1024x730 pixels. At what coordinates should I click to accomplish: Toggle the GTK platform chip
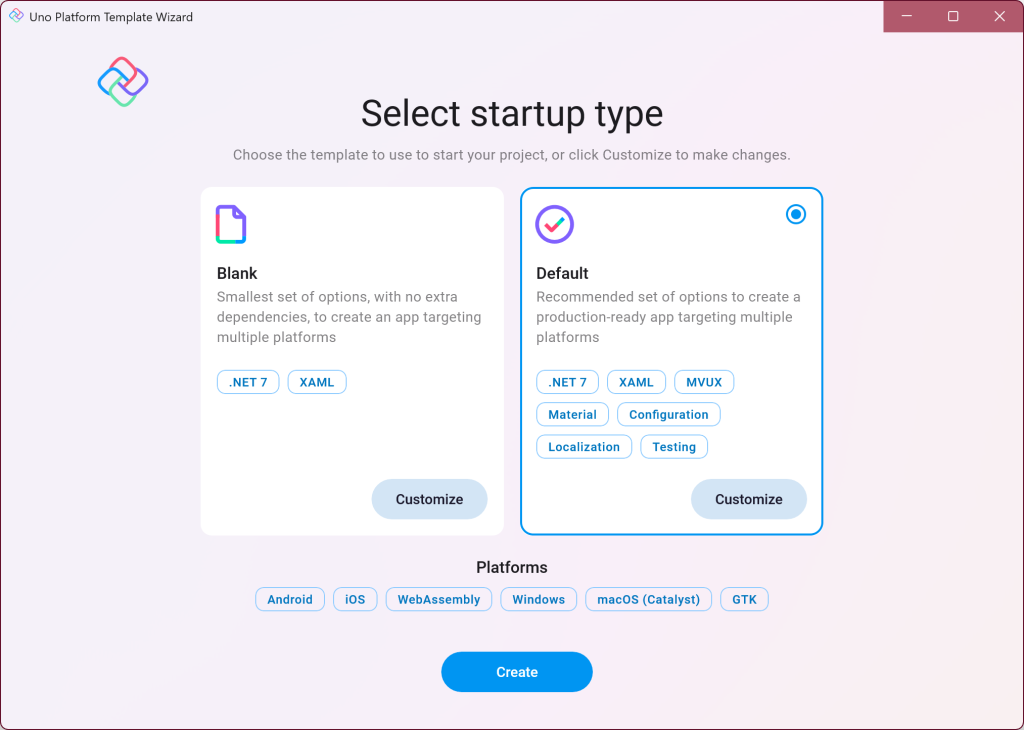click(744, 600)
